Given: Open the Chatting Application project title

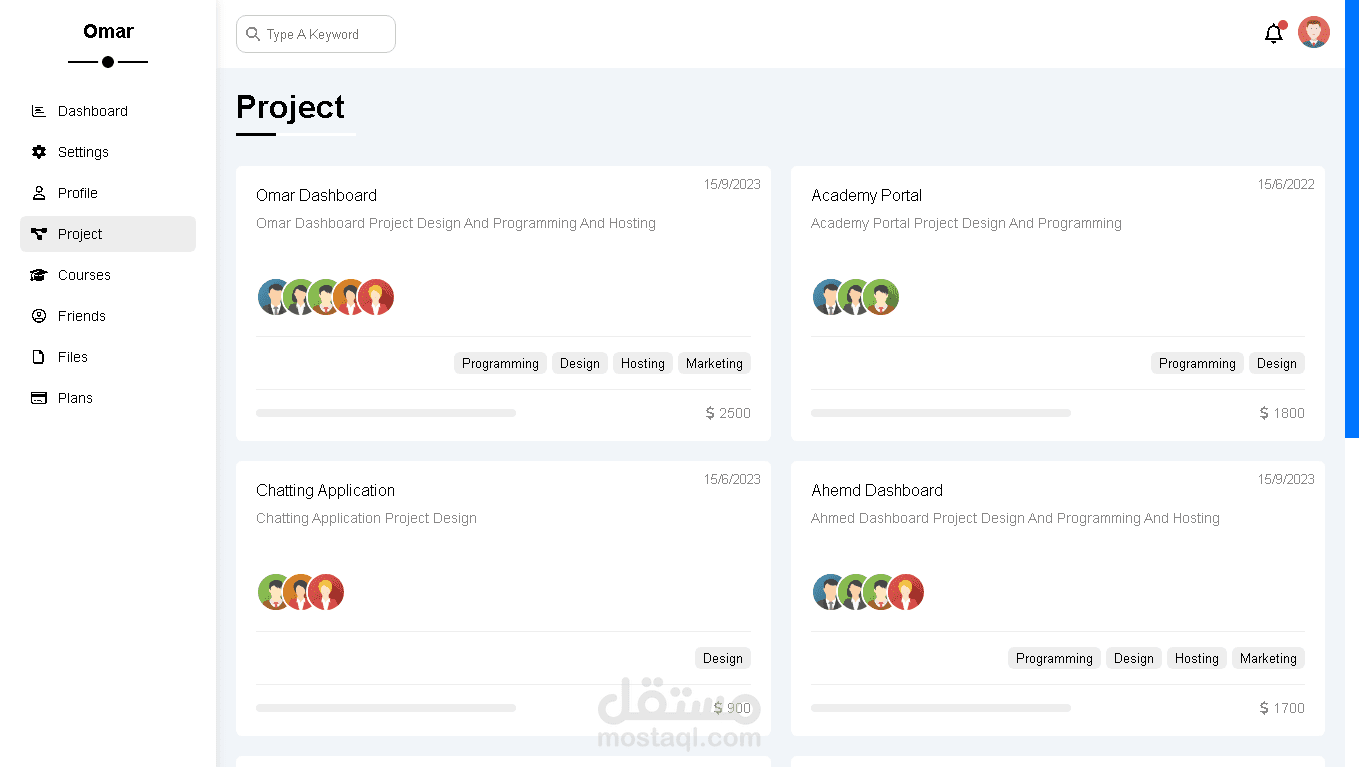Looking at the screenshot, I should (325, 490).
